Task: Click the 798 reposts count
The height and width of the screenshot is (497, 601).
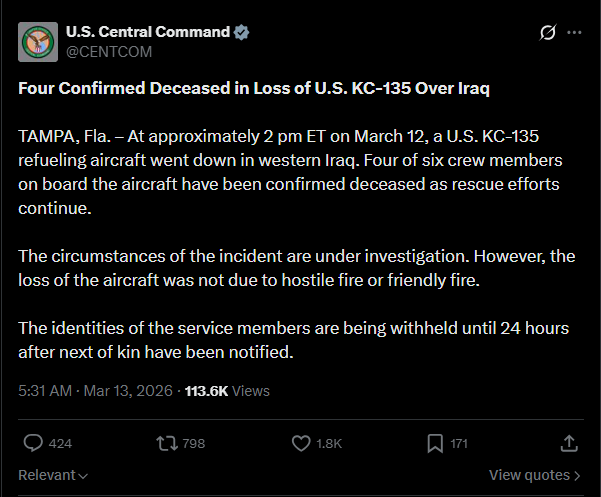Action: click(x=194, y=443)
